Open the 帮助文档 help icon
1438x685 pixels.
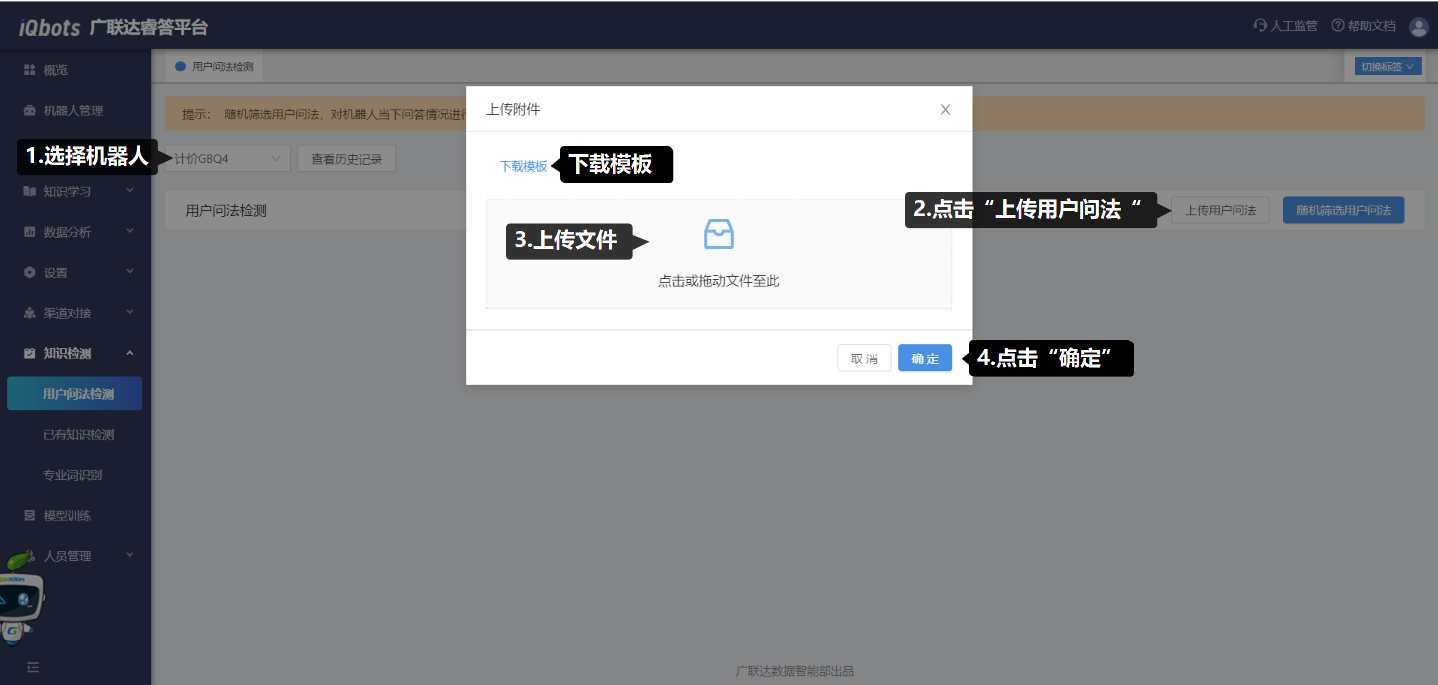click(x=1338, y=26)
